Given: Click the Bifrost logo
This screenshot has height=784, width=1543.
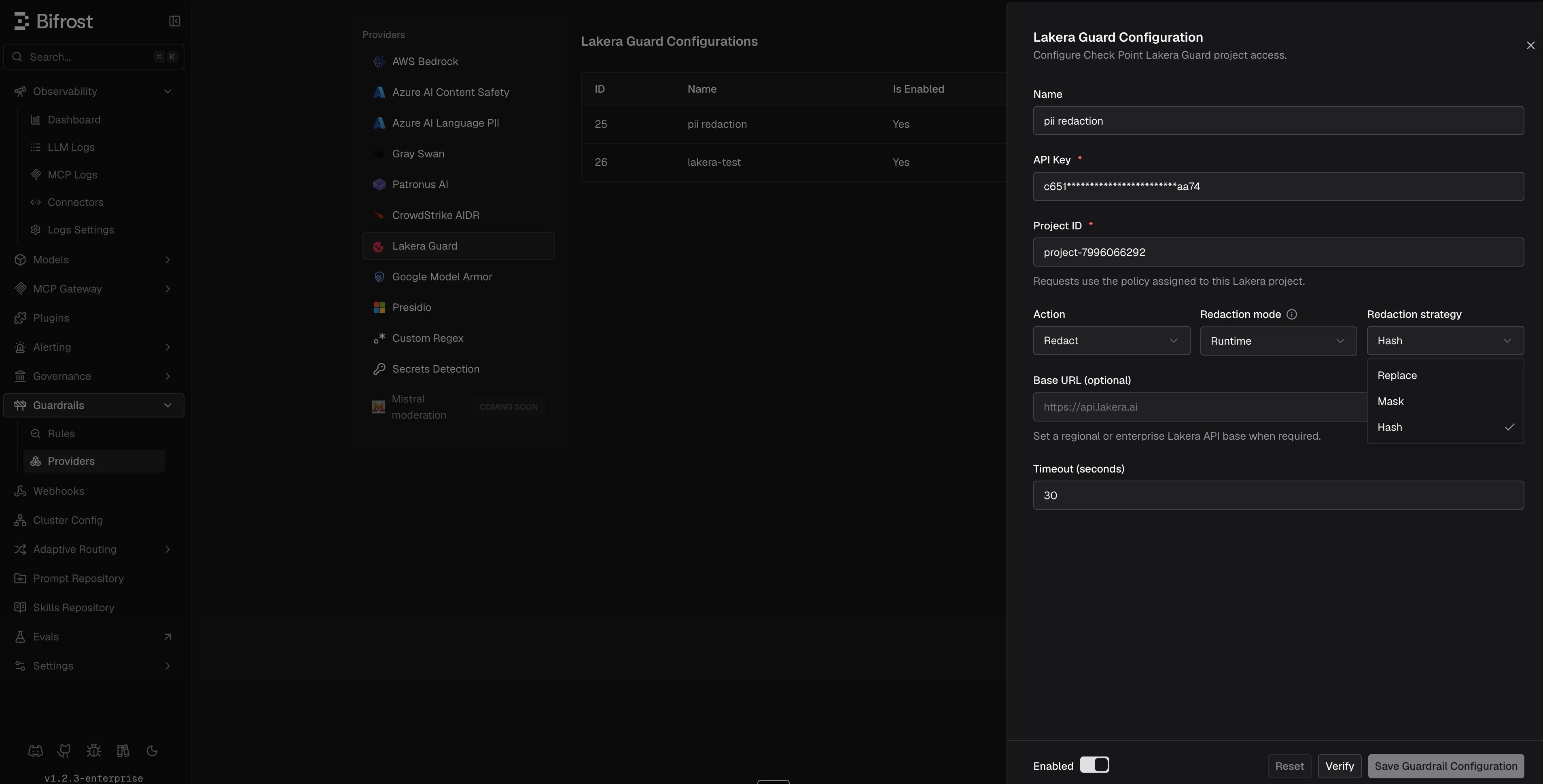Looking at the screenshot, I should [53, 21].
